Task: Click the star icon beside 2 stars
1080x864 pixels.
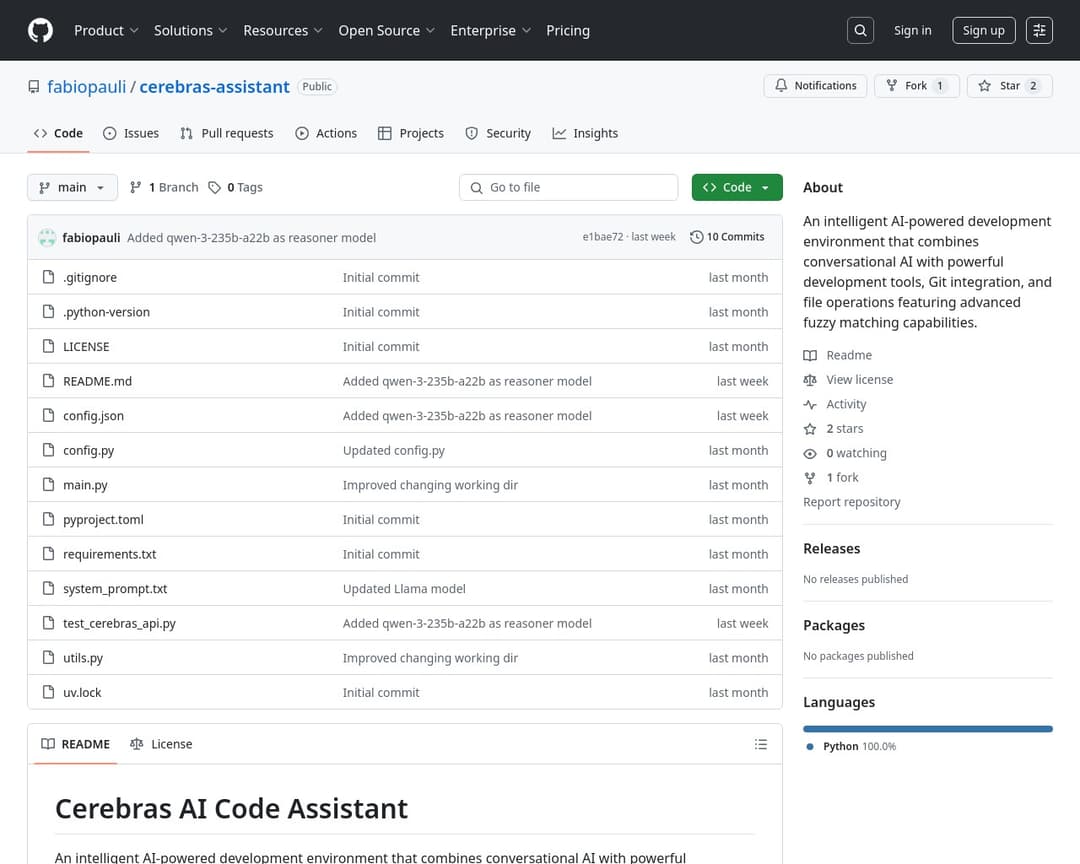Action: point(810,429)
